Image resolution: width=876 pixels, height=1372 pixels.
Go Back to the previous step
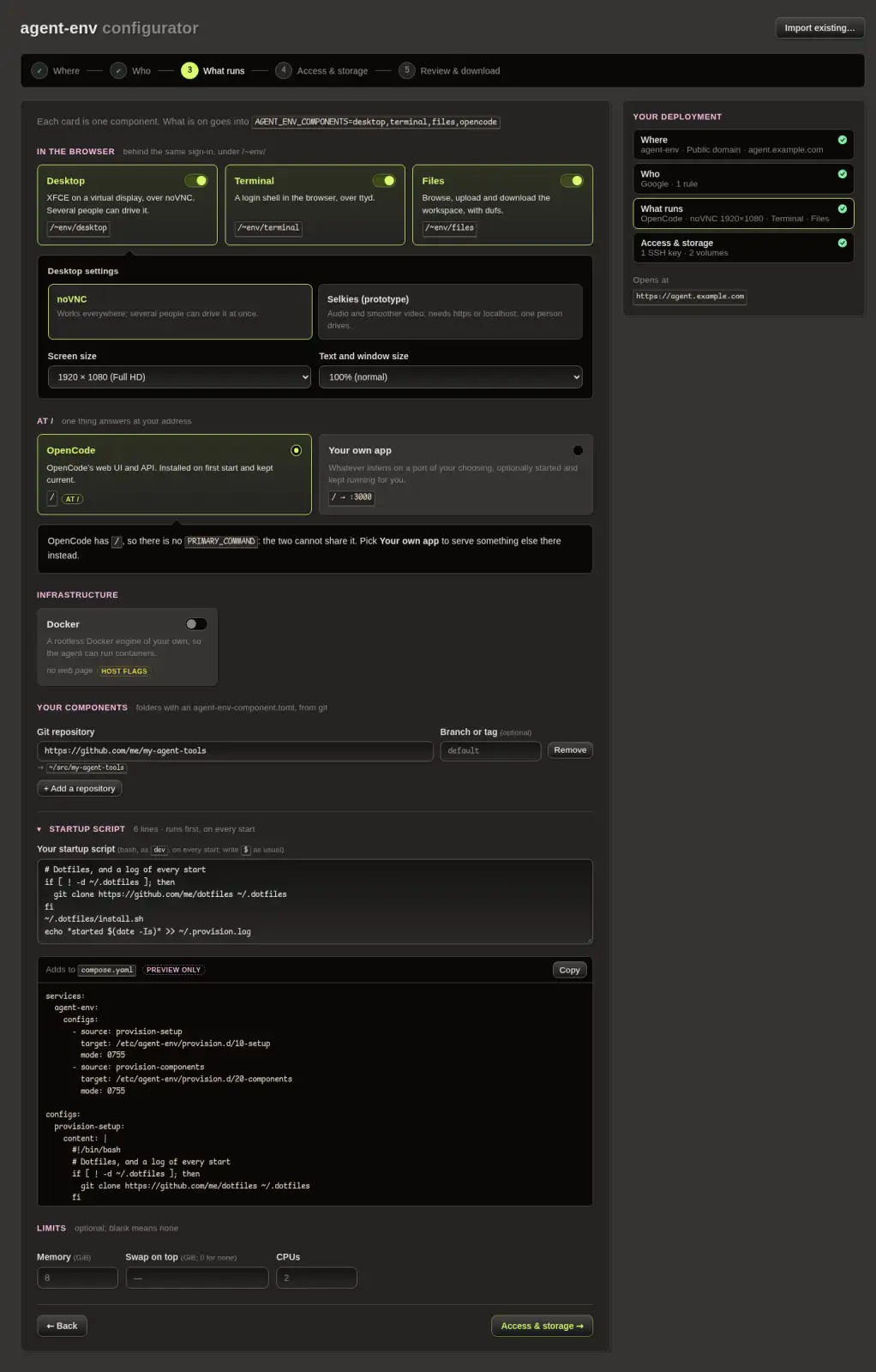(x=62, y=1326)
